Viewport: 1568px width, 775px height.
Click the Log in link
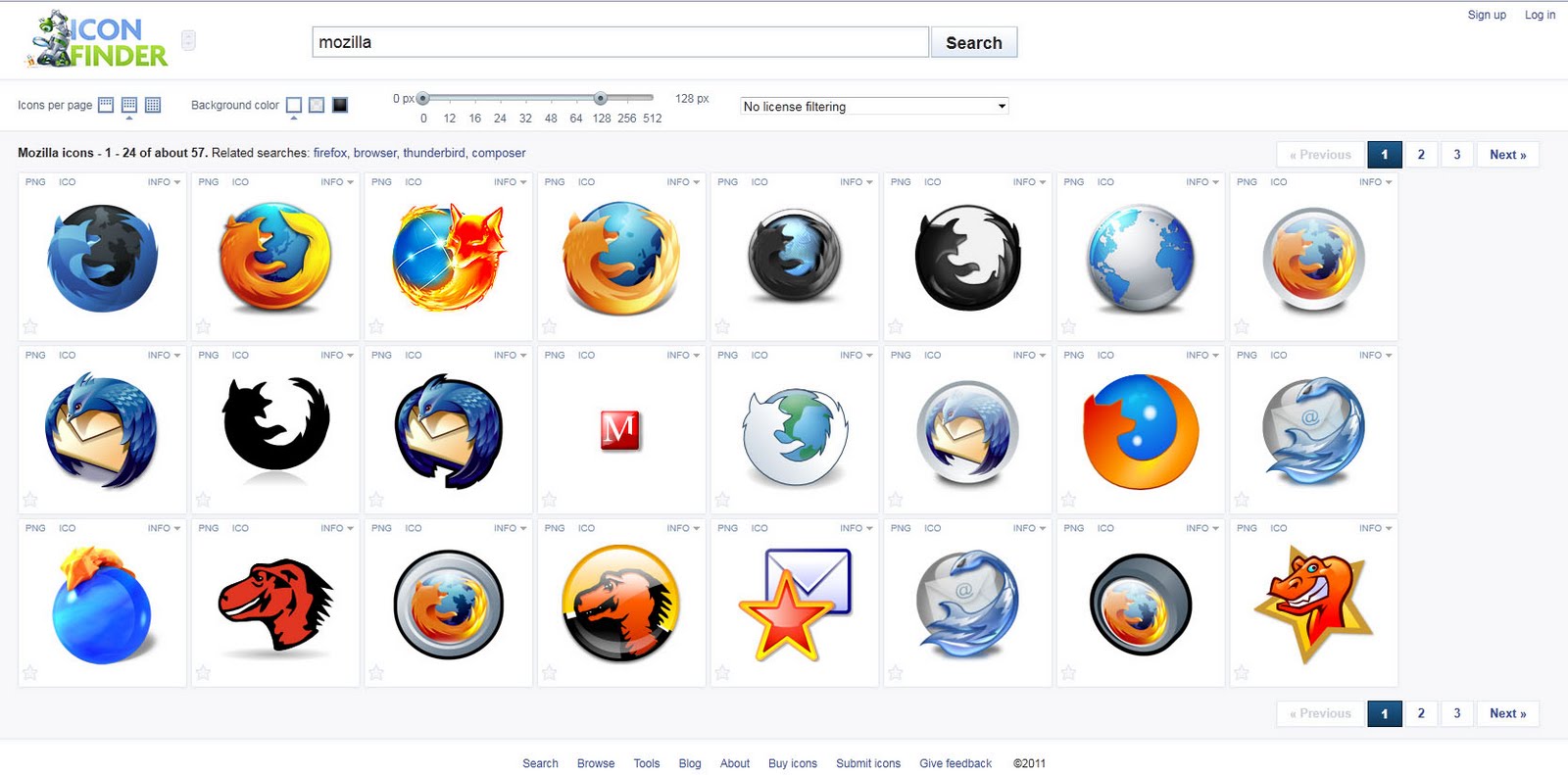tap(1540, 15)
